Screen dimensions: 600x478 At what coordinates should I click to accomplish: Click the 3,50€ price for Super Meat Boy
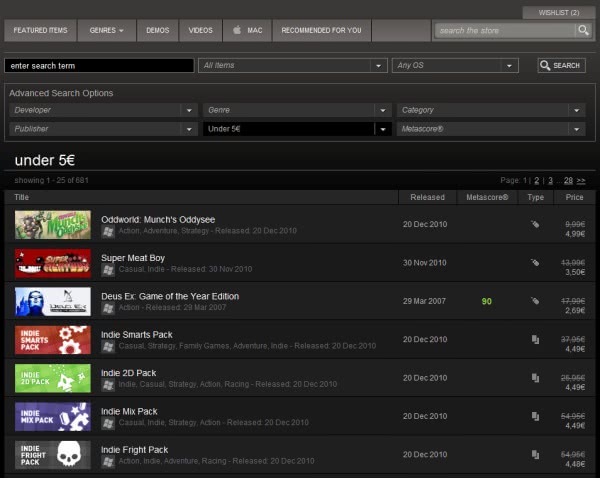tap(575, 272)
